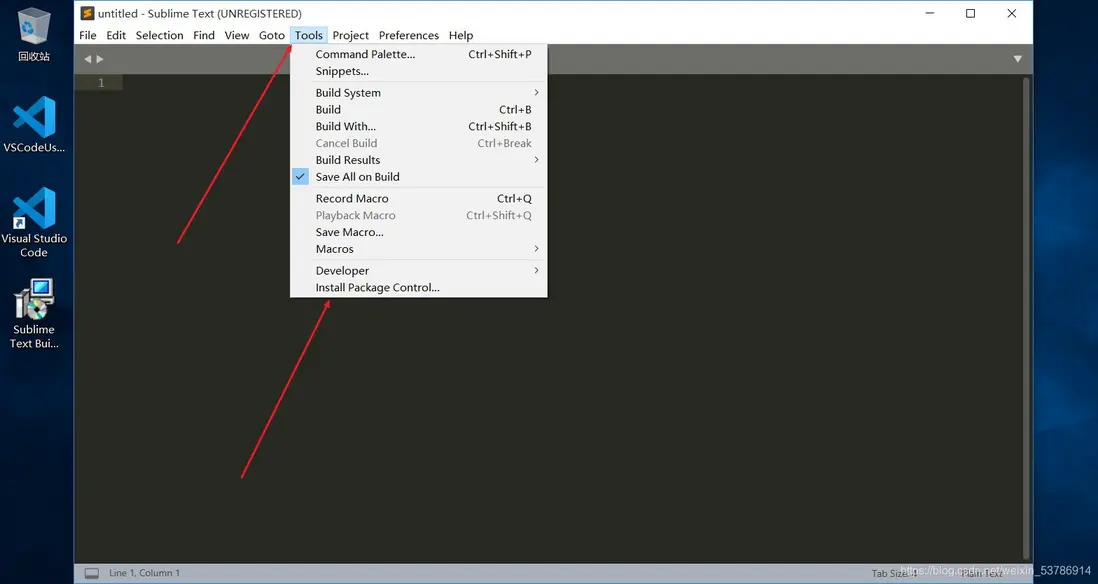Choose Command Palette... from Tools menu
The height and width of the screenshot is (584, 1098).
(419, 54)
